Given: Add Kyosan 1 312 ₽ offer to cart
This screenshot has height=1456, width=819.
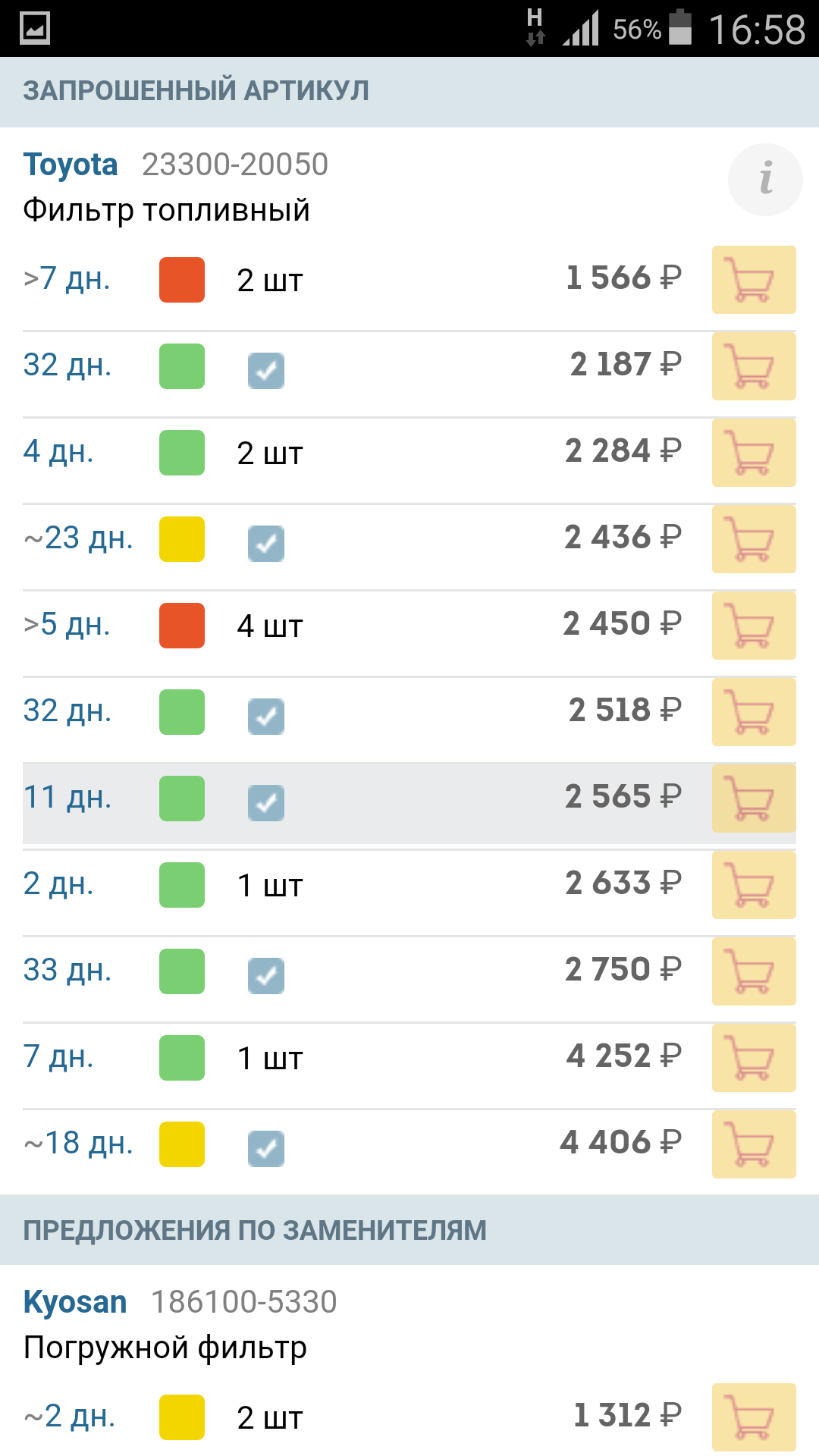Looking at the screenshot, I should point(754,1417).
